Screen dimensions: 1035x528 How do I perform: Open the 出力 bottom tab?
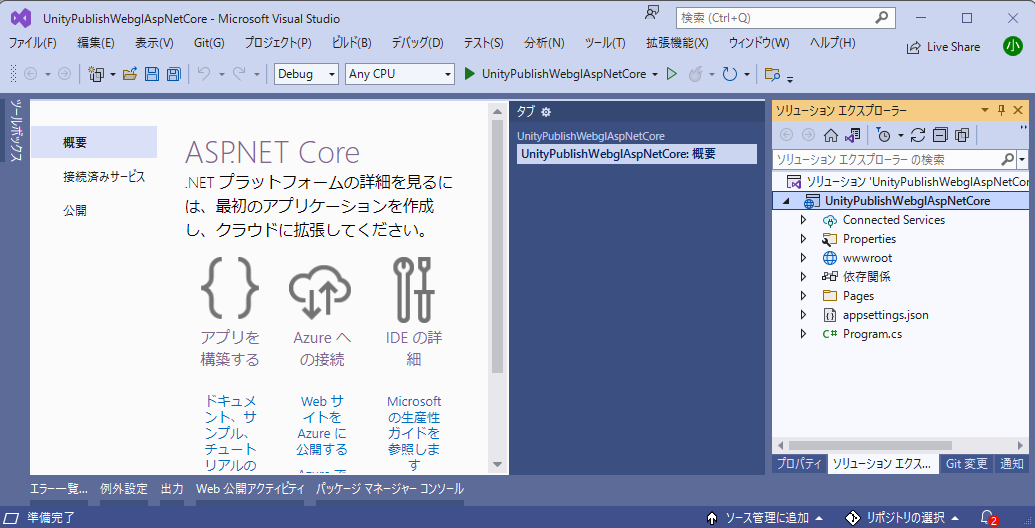(172, 489)
